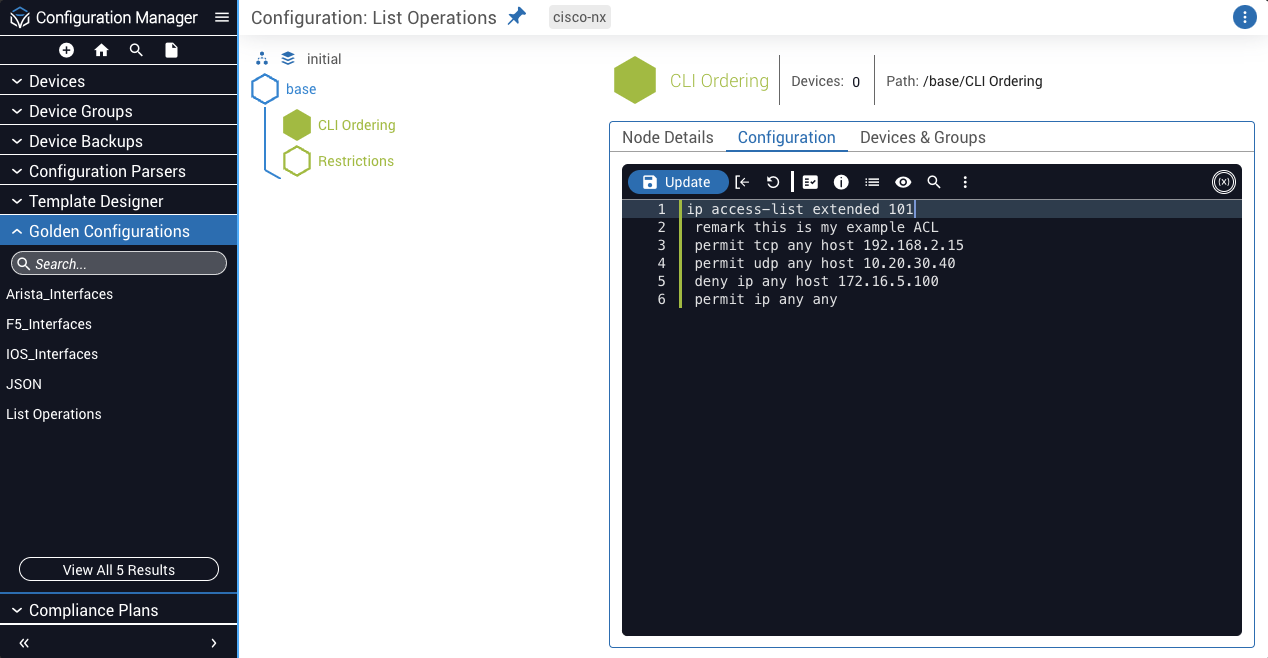Open the search magnifier in editor toolbar
The height and width of the screenshot is (658, 1268).
(x=934, y=182)
